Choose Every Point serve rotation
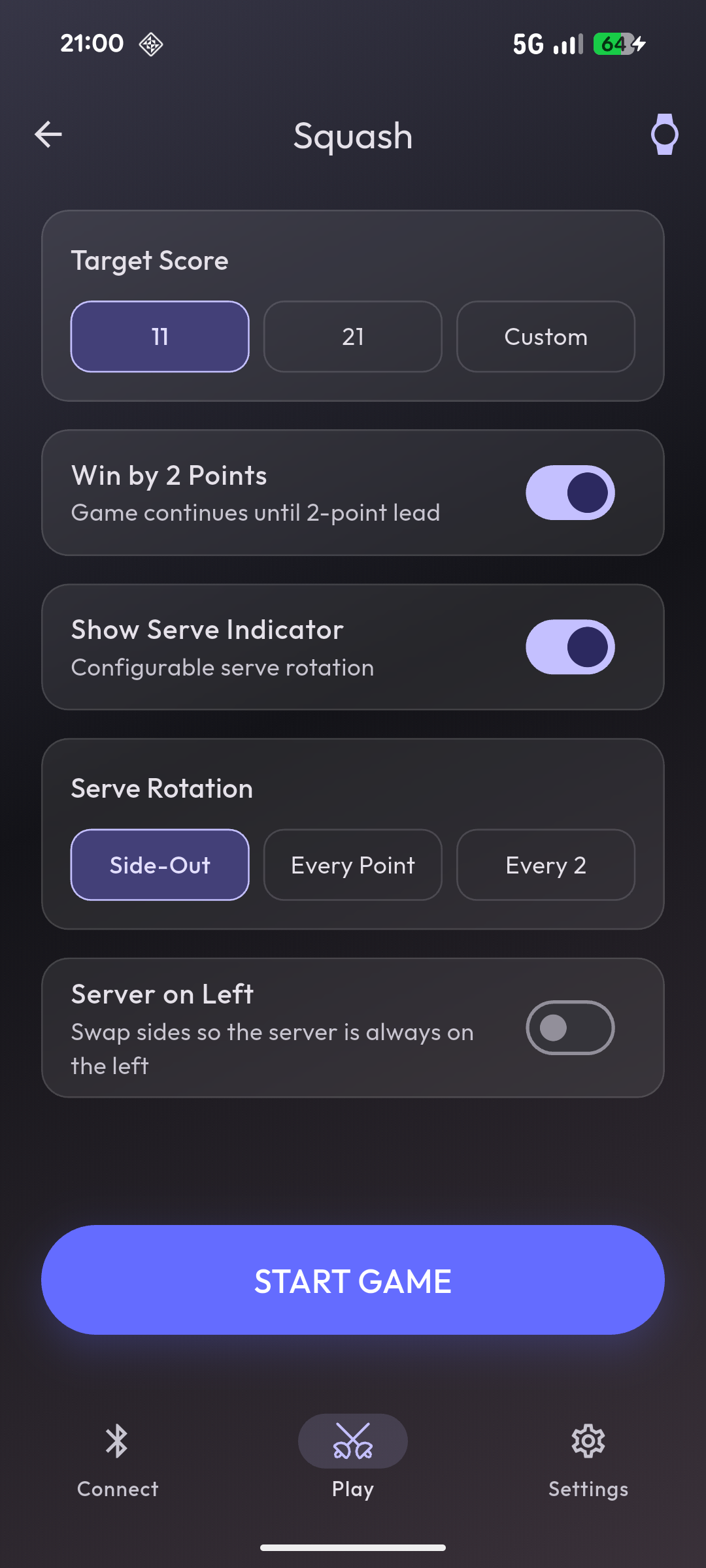The height and width of the screenshot is (1568, 706). coord(353,865)
